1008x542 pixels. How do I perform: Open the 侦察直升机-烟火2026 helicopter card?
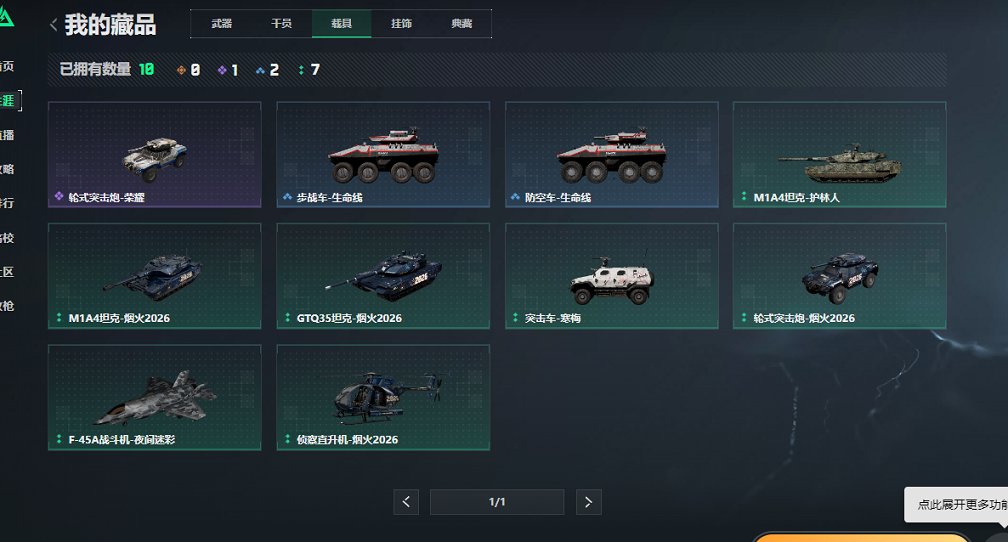(383, 397)
